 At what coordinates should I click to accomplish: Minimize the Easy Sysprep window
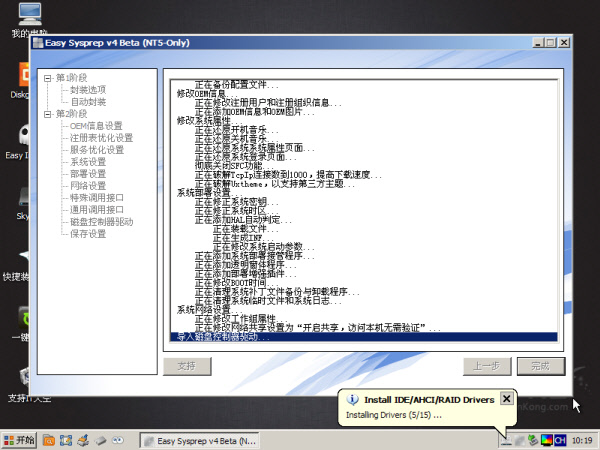coord(538,43)
